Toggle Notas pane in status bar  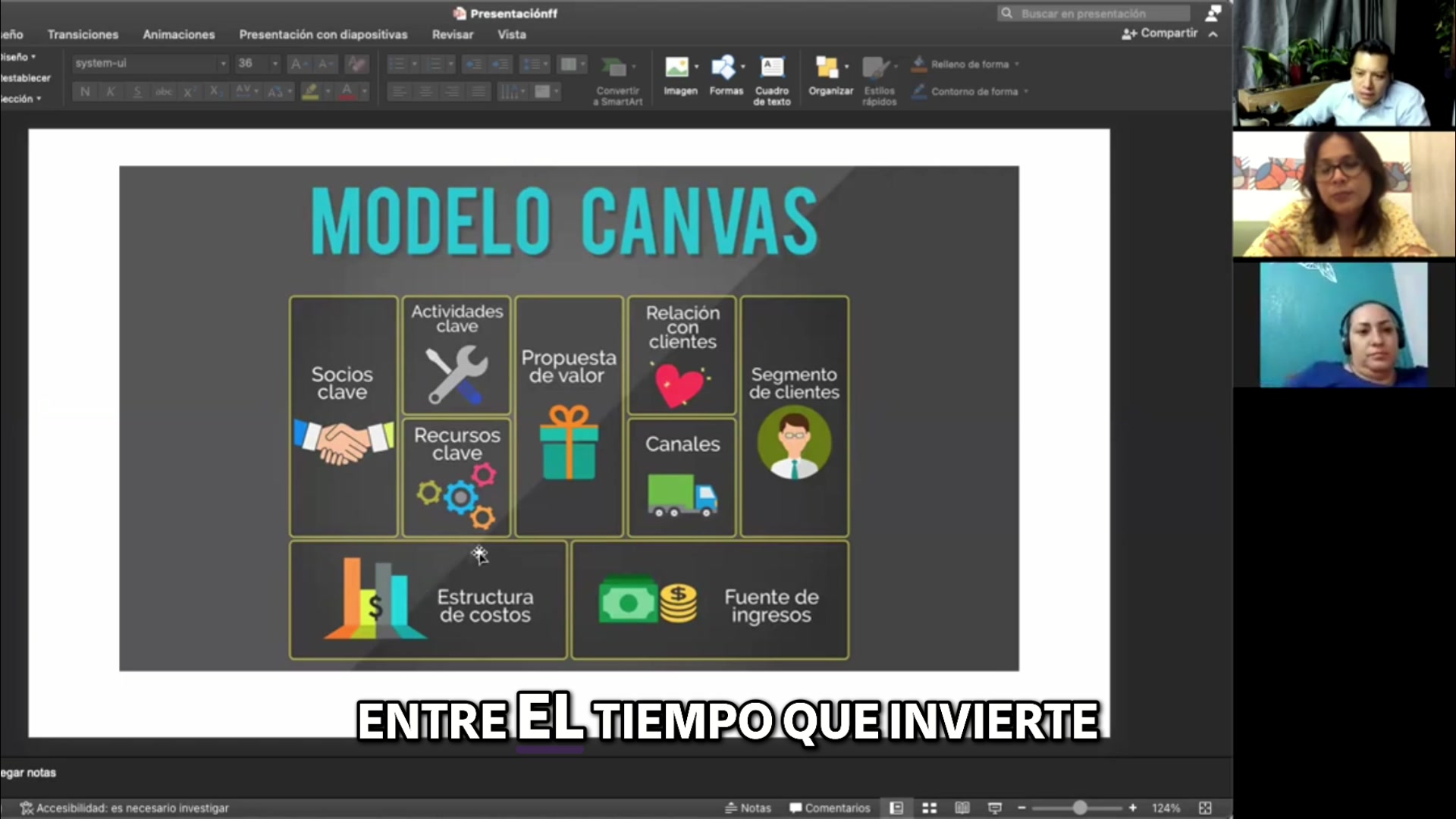[x=748, y=808]
